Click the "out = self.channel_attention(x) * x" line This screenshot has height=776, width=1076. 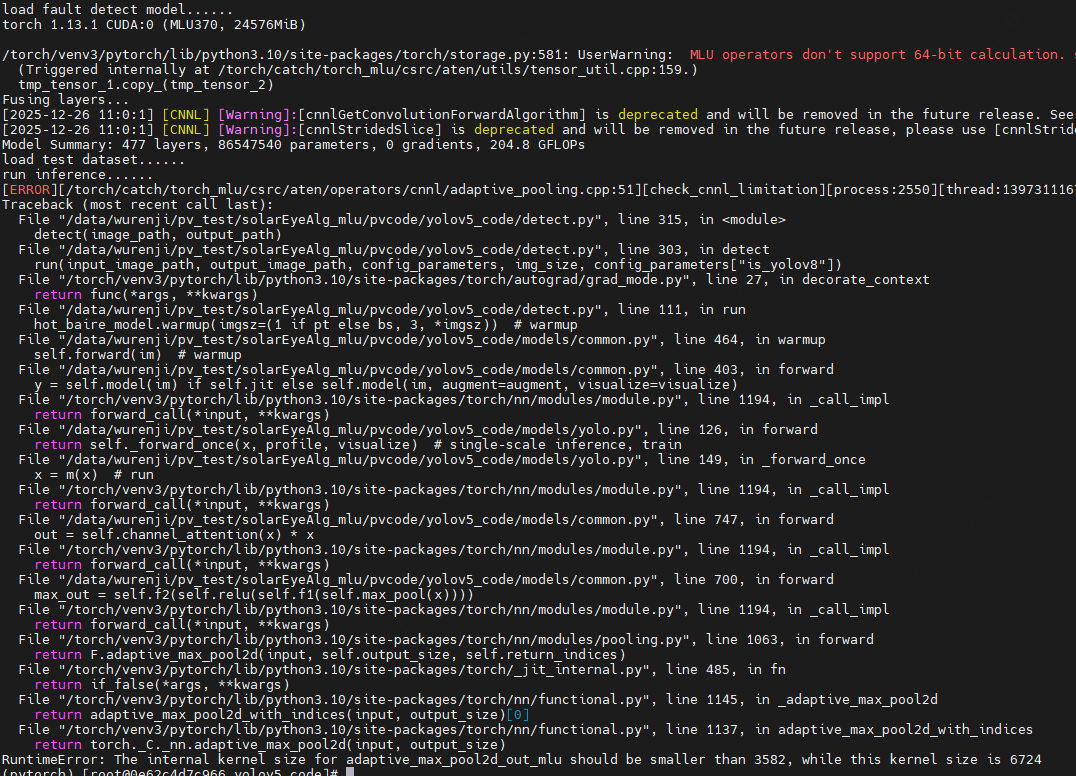(174, 534)
